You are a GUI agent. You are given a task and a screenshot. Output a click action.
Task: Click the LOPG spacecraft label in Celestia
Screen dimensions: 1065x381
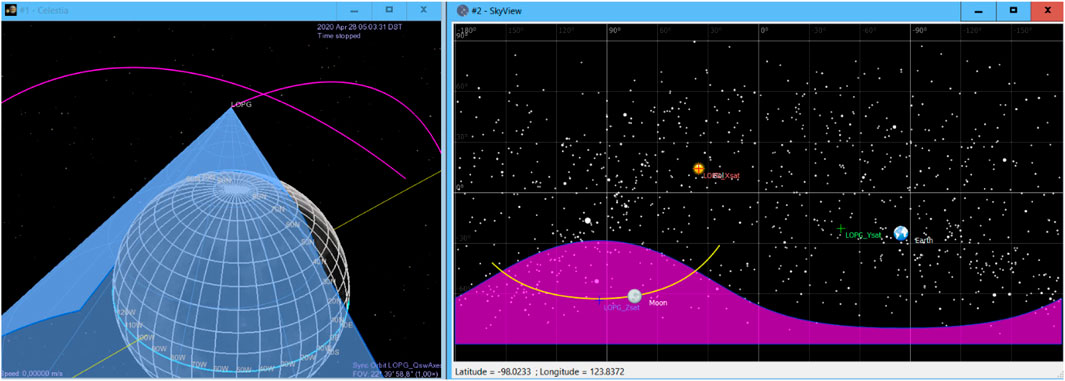tap(242, 105)
